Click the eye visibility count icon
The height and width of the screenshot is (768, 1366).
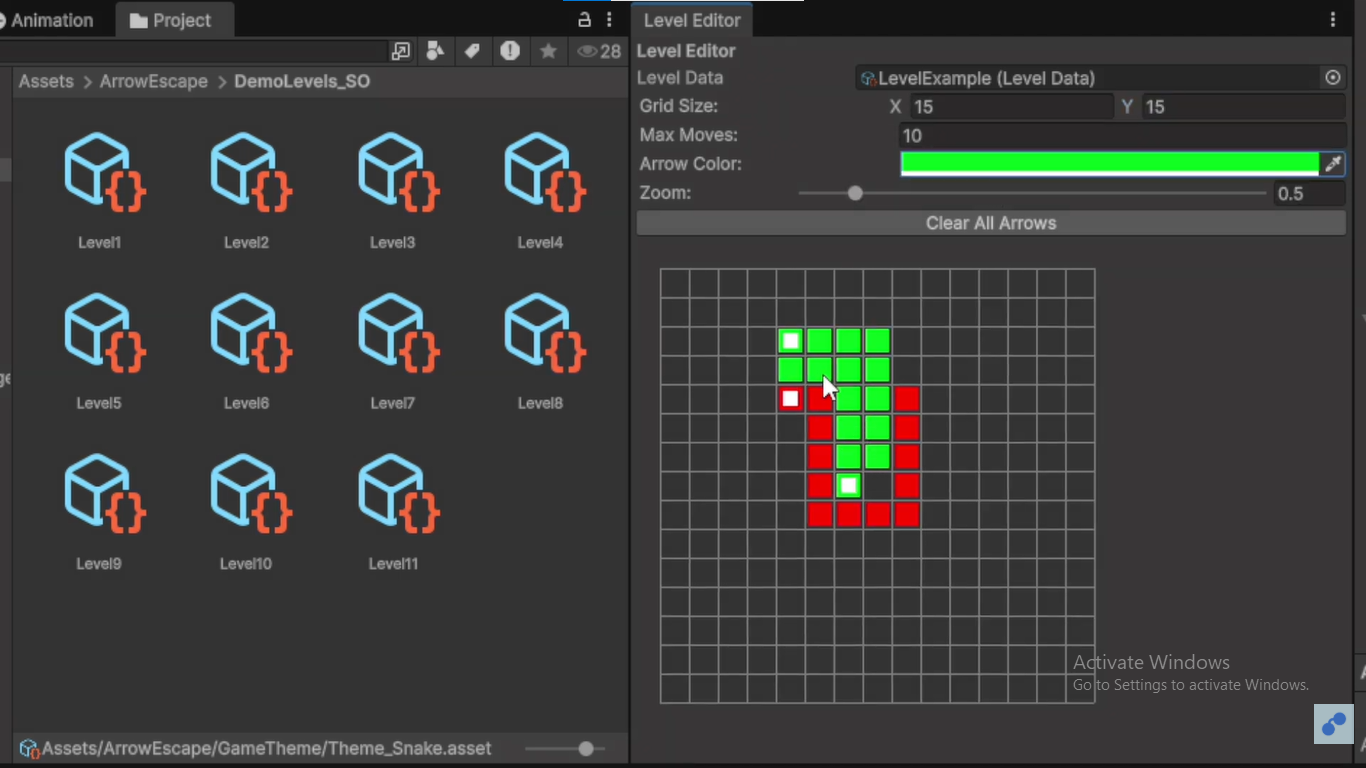point(590,51)
